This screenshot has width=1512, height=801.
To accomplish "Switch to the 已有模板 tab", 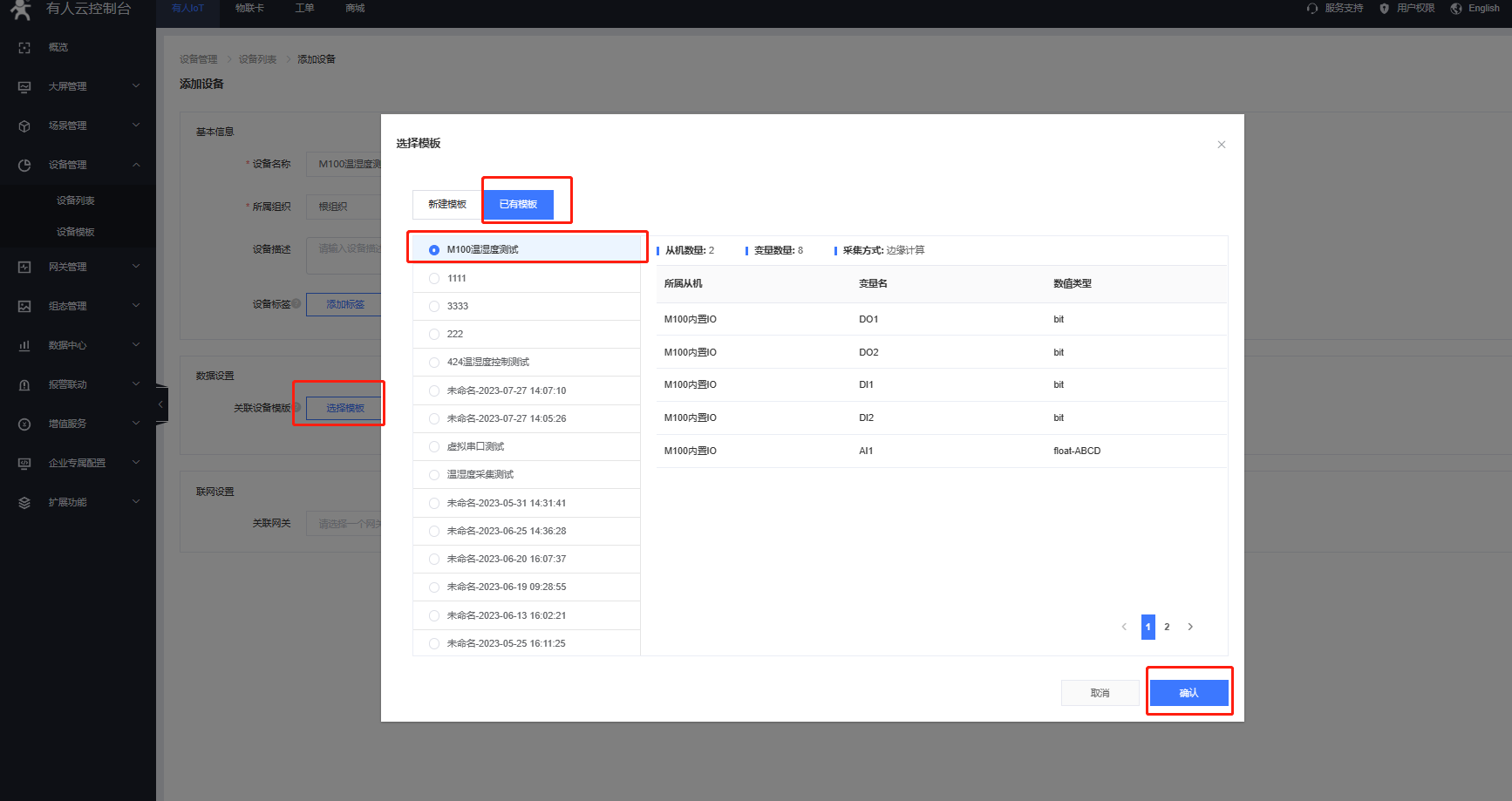I will pyautogui.click(x=518, y=205).
